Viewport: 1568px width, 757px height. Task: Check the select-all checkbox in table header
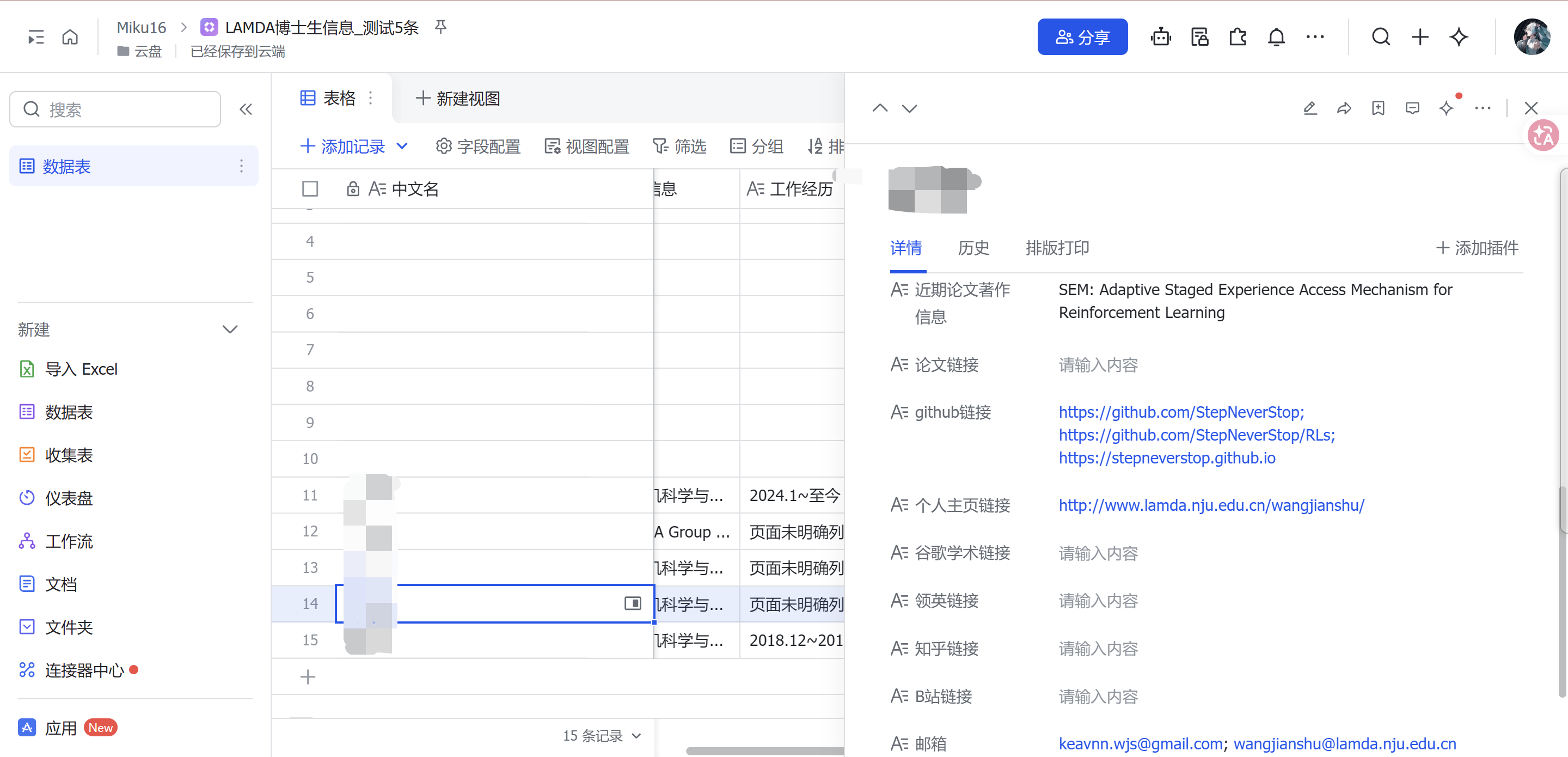tap(310, 189)
